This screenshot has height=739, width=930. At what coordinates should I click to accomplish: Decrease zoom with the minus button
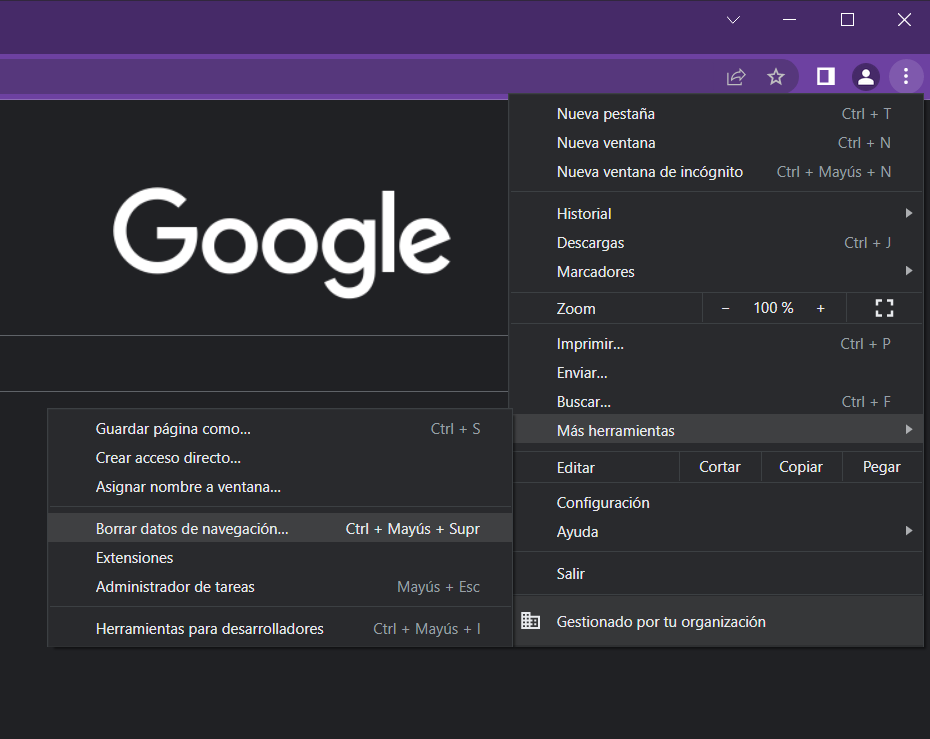[x=725, y=308]
